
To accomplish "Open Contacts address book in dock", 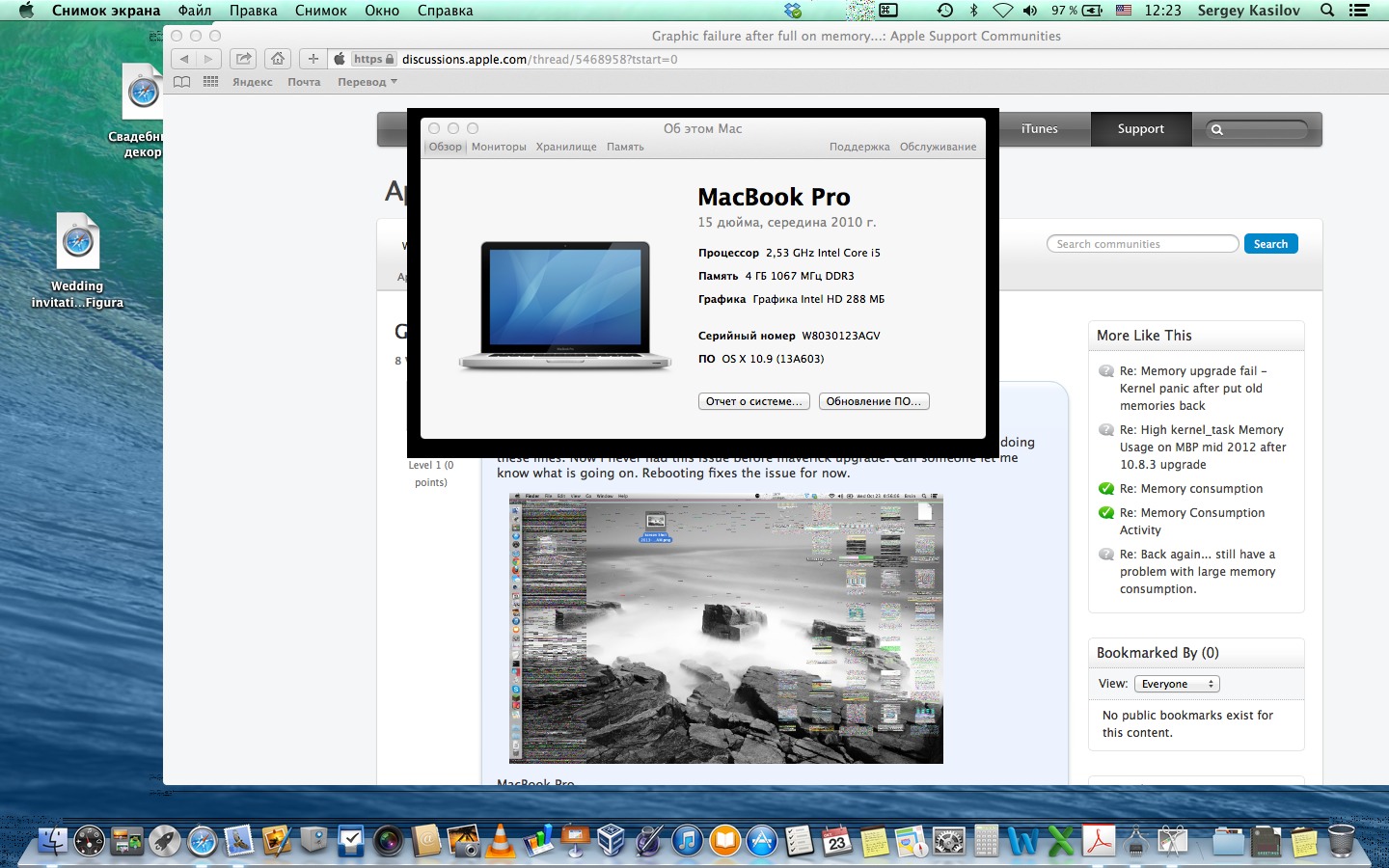I will point(426,841).
